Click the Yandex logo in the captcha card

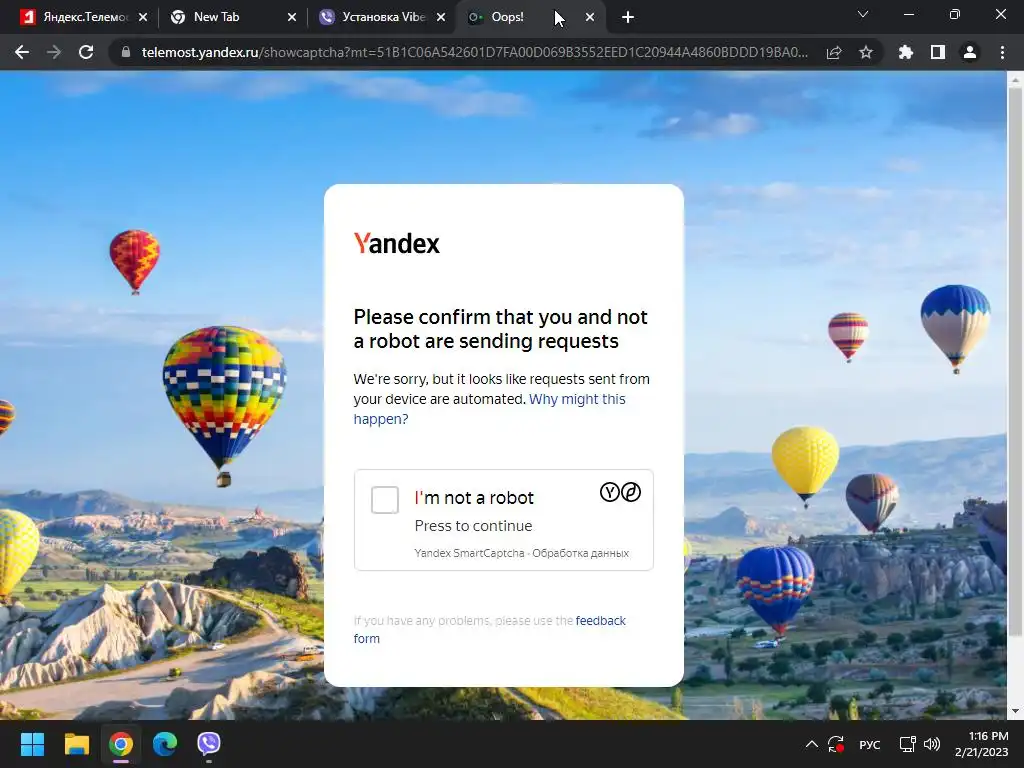point(396,243)
